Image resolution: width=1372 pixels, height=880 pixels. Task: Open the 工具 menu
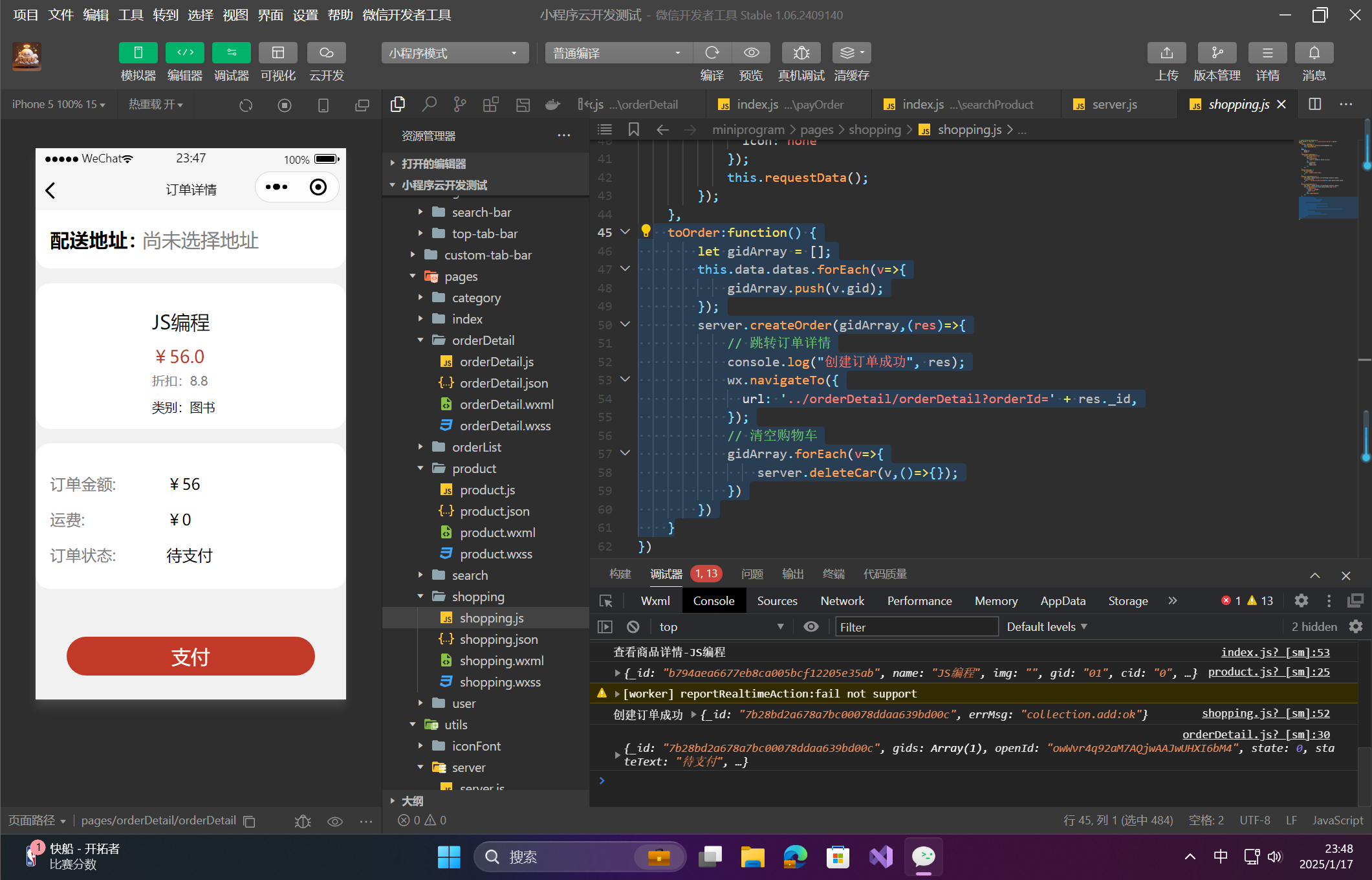(x=130, y=14)
